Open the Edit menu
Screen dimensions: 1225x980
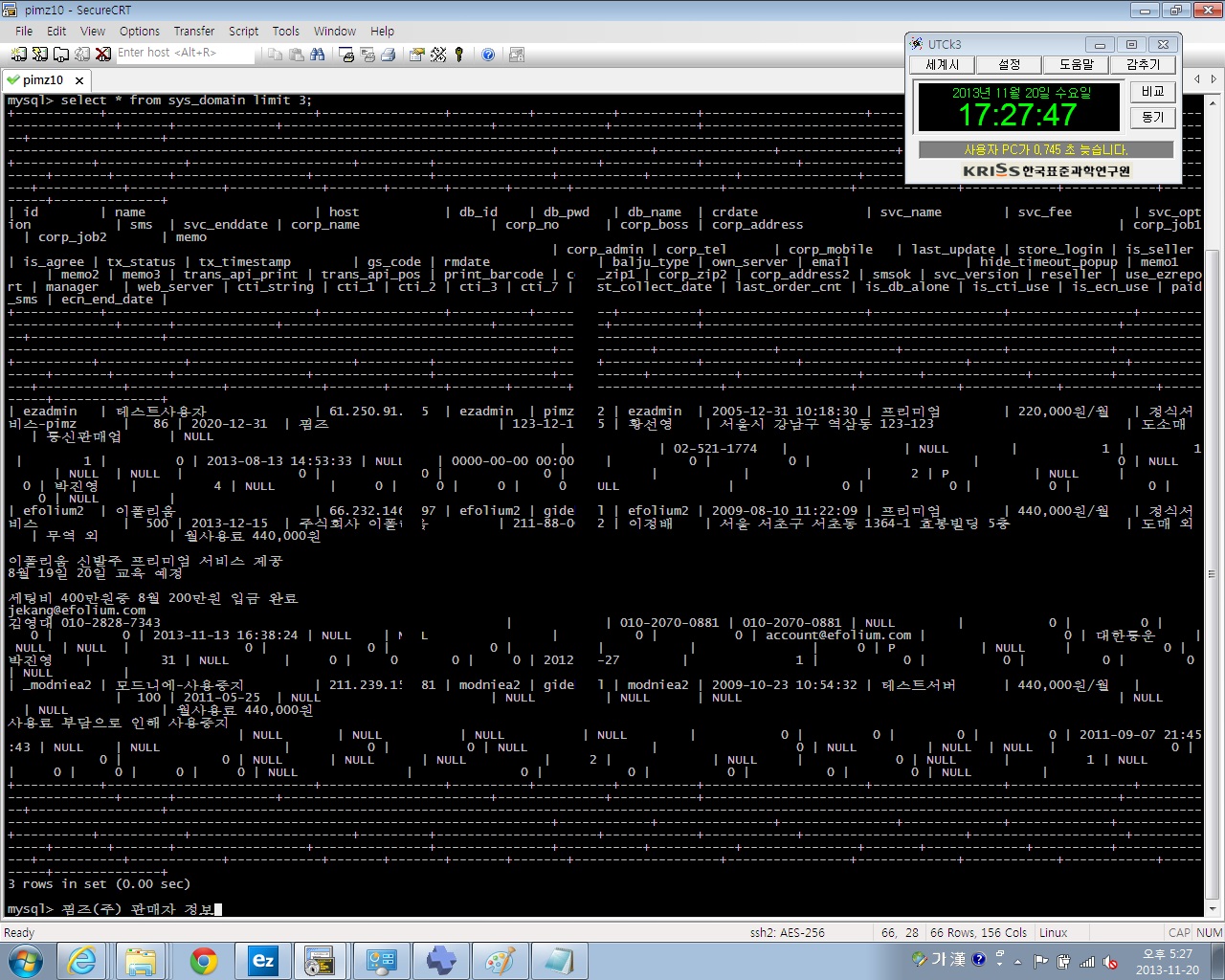[56, 31]
